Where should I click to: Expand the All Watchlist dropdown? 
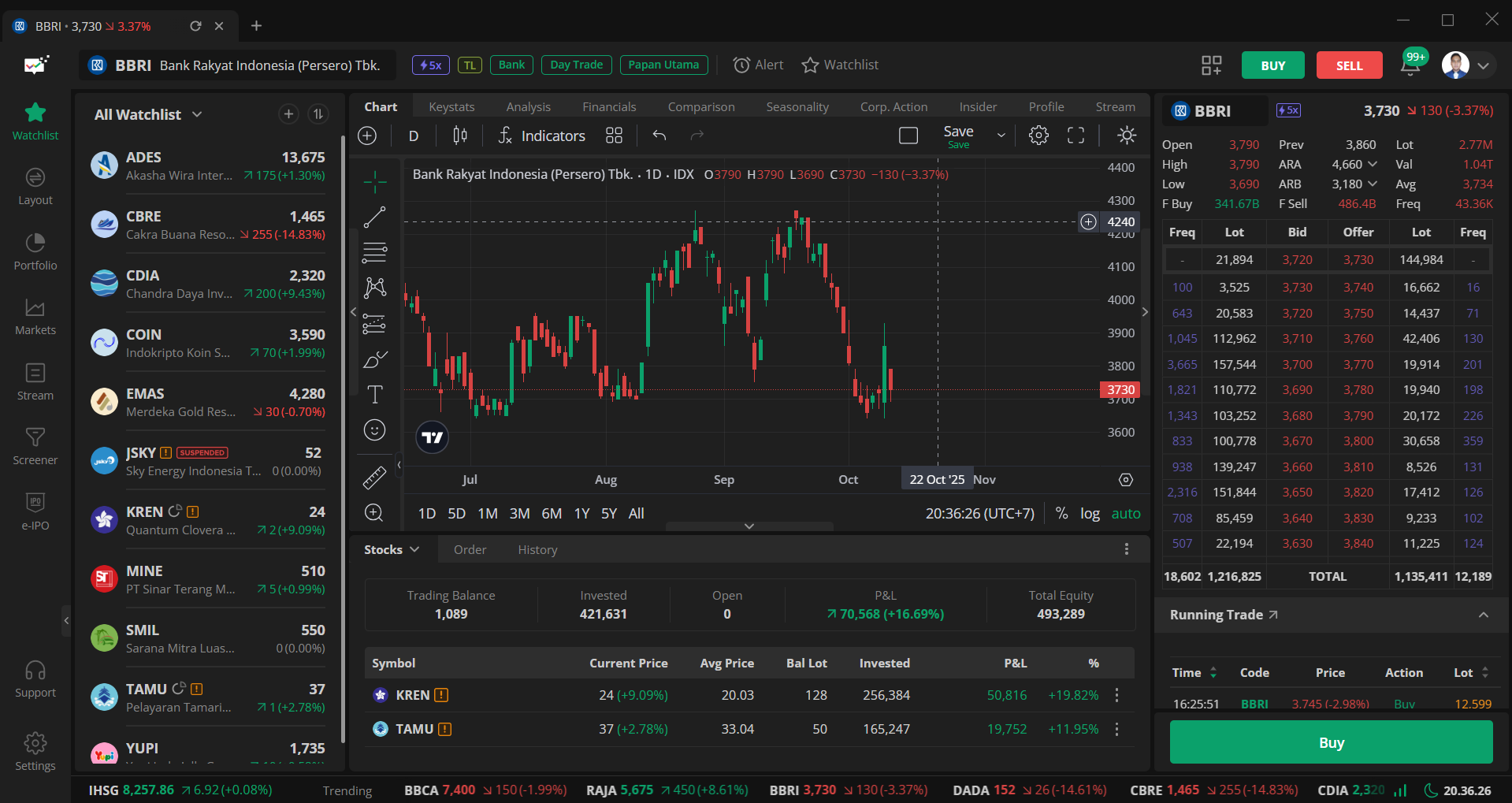point(198,114)
